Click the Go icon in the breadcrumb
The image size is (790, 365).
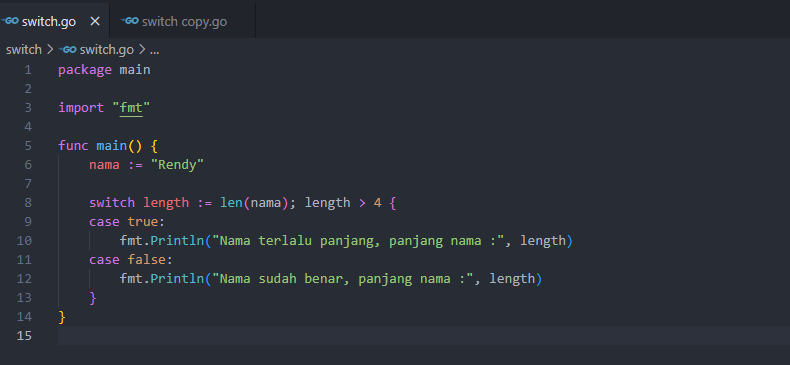point(68,50)
